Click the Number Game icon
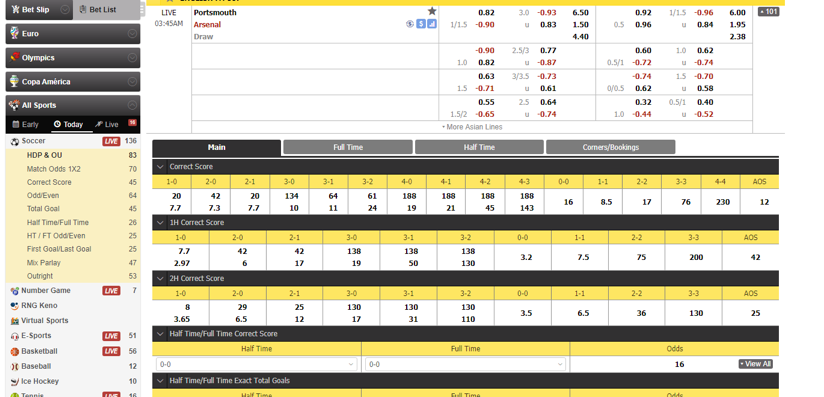The width and height of the screenshot is (824, 397). [x=15, y=291]
